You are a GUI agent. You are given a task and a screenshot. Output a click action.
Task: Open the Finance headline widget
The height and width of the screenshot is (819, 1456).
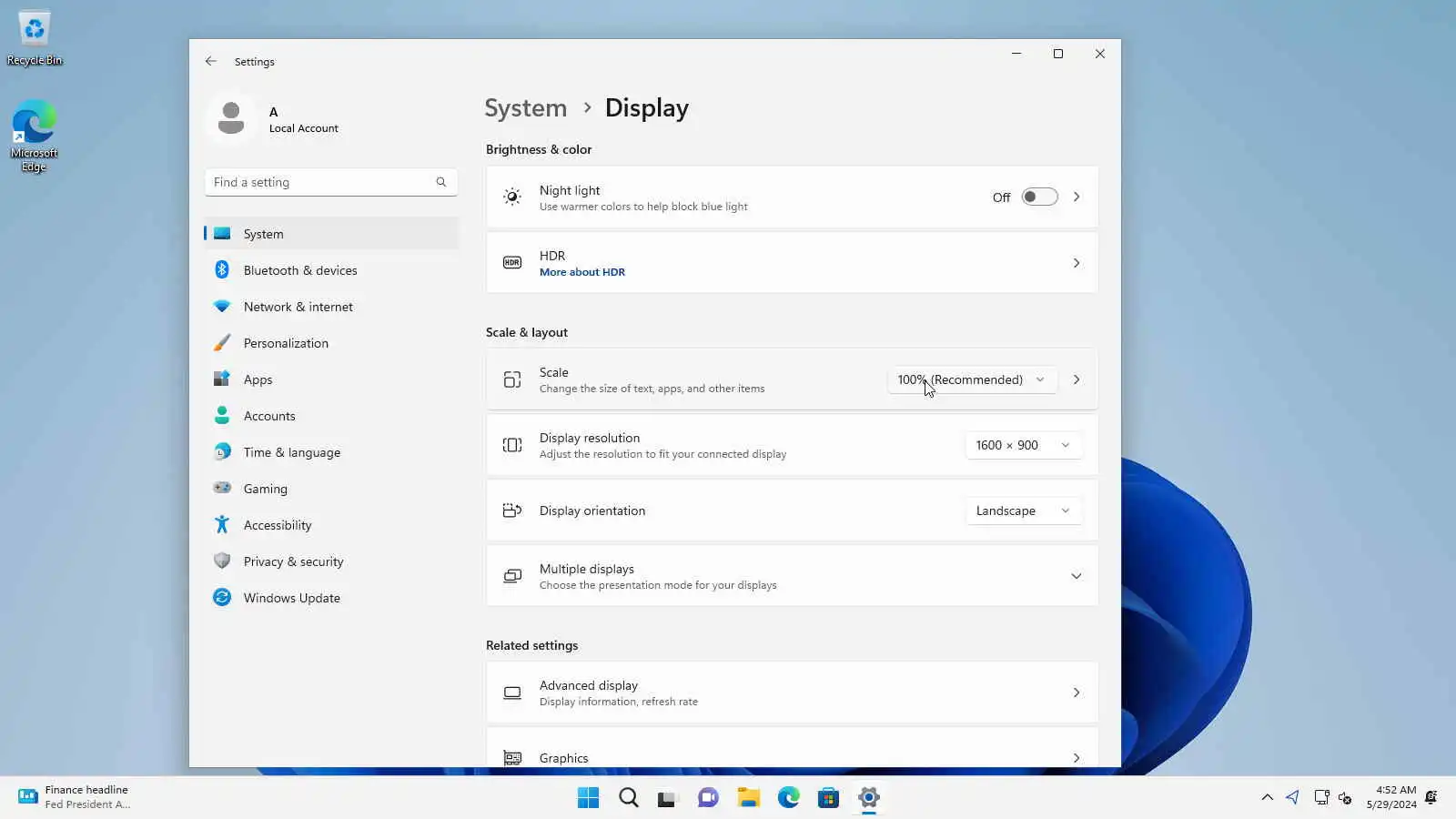(x=76, y=797)
